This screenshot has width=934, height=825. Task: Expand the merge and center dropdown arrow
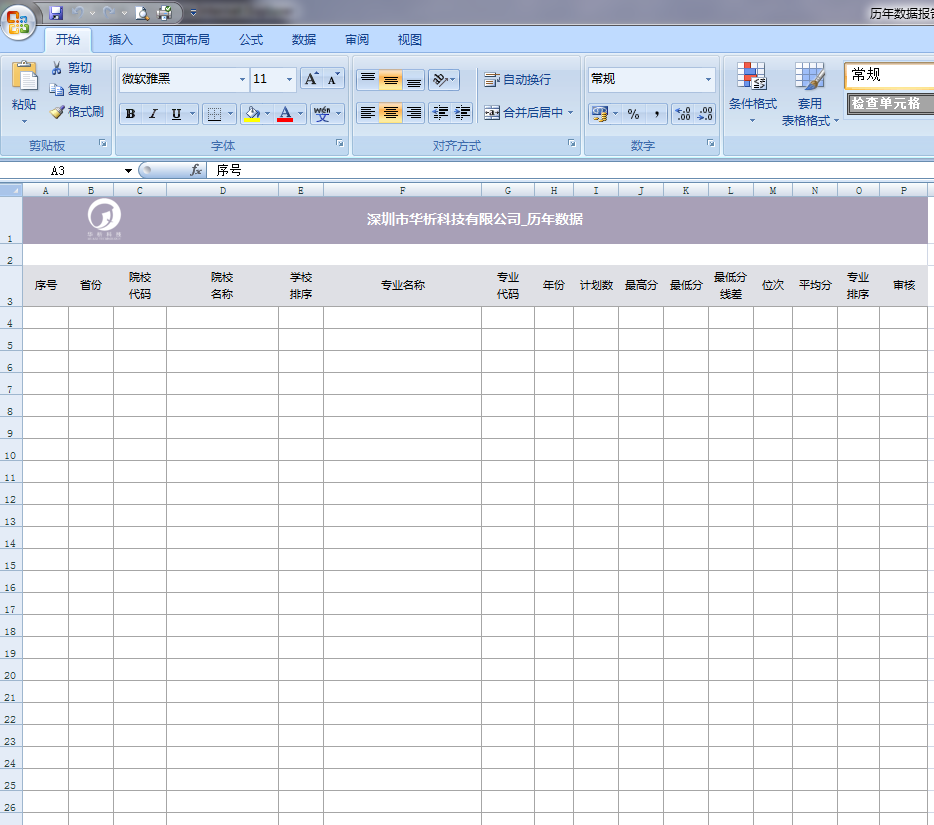coord(570,113)
